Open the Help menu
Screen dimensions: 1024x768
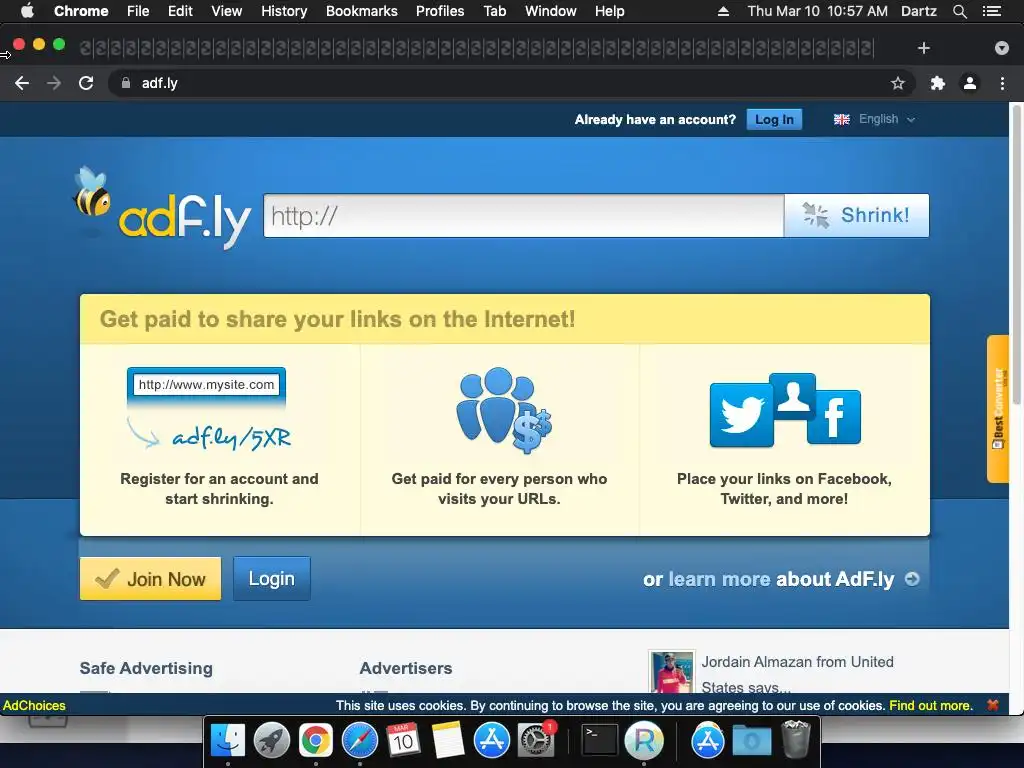pyautogui.click(x=609, y=11)
